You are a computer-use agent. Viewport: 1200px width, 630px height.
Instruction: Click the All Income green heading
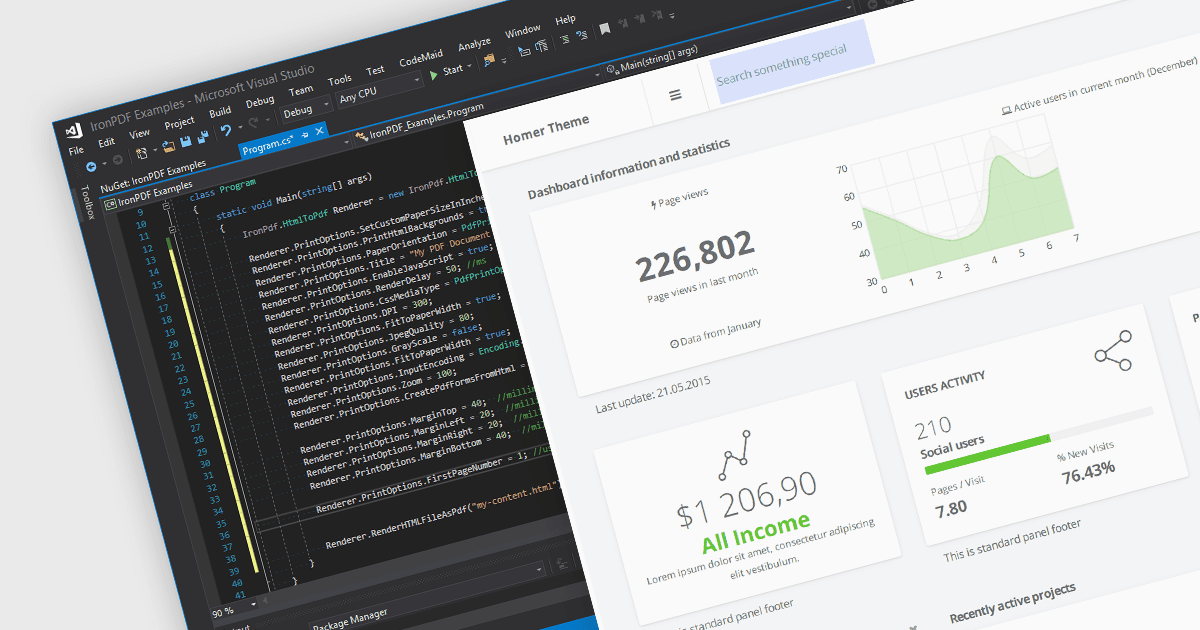755,533
